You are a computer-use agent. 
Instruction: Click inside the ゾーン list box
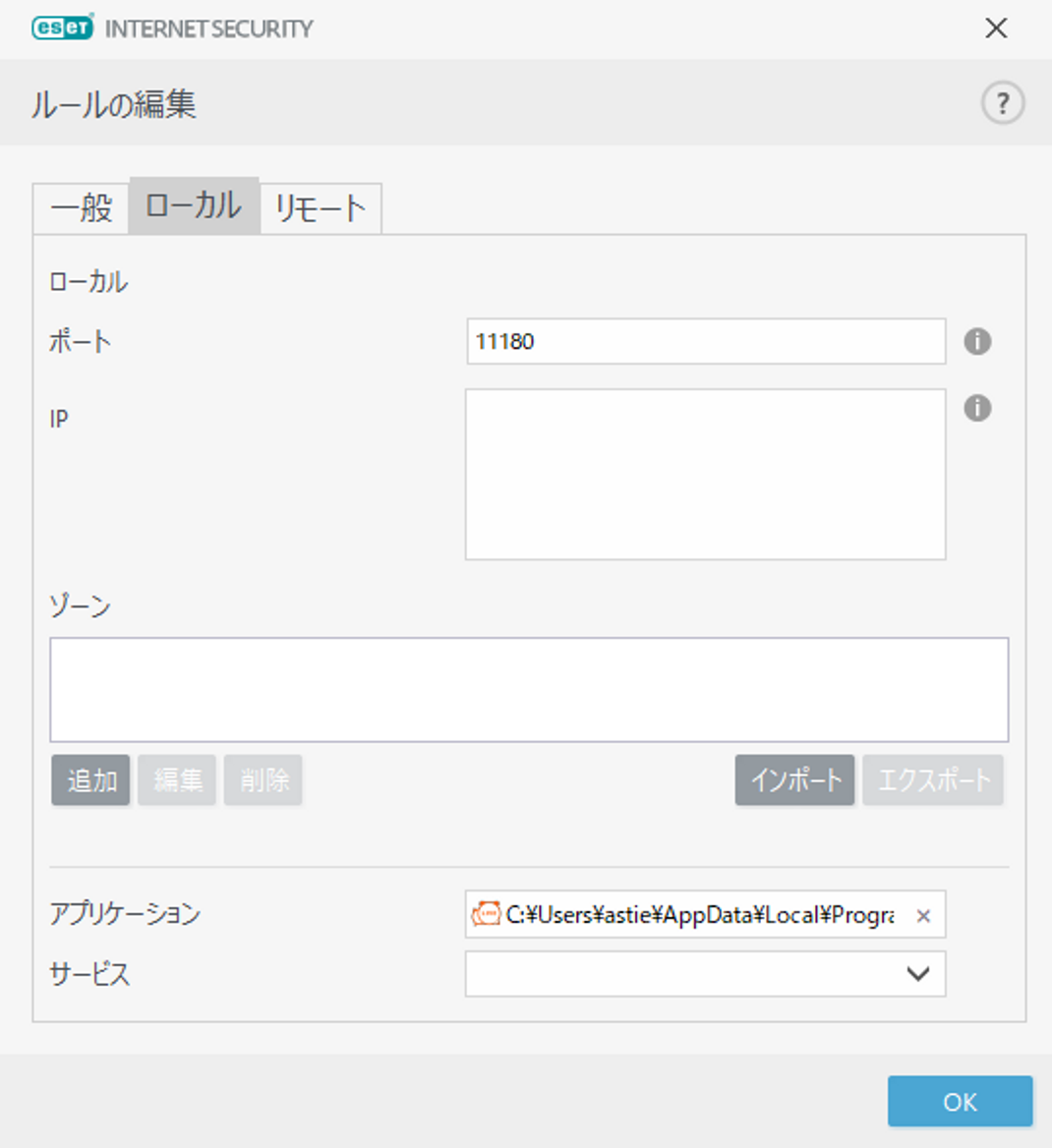click(x=529, y=689)
